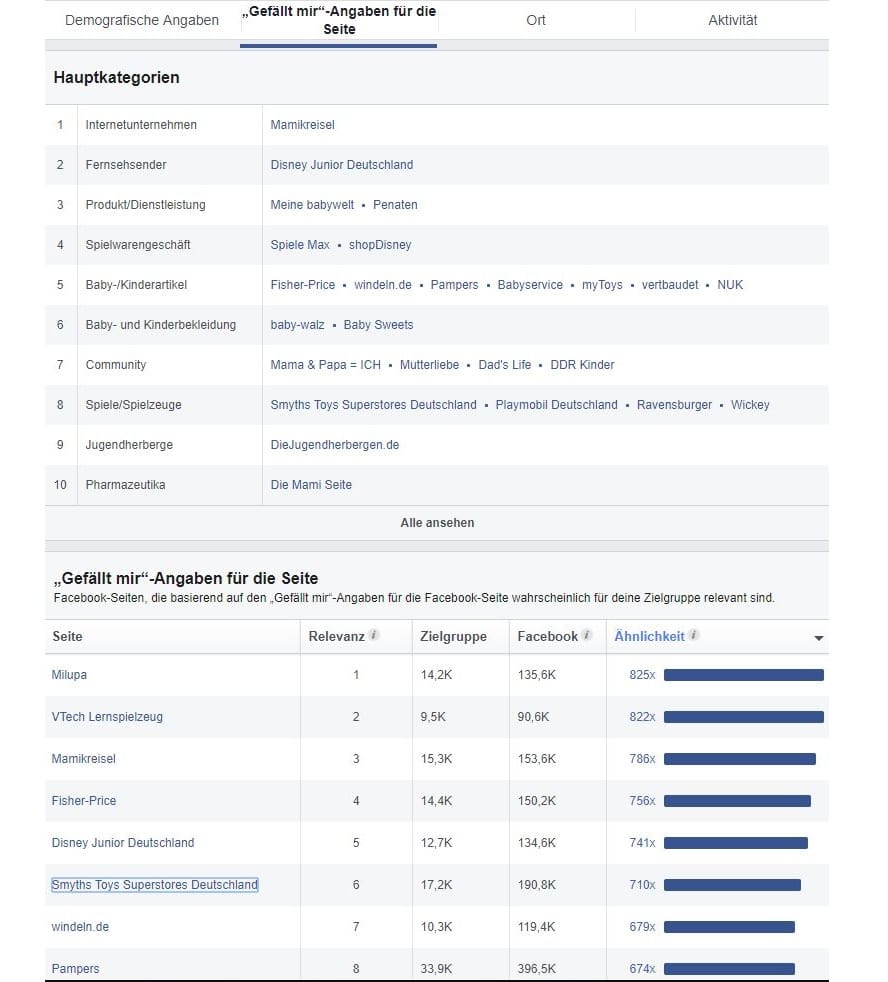Click Milupa's 825x similarity bar

(744, 675)
